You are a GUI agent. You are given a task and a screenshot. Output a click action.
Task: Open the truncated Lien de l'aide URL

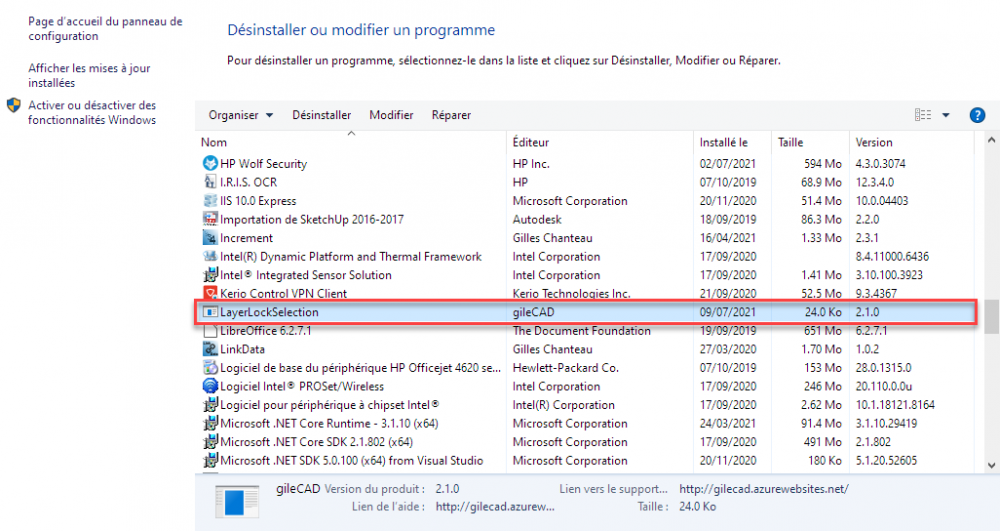[495, 507]
